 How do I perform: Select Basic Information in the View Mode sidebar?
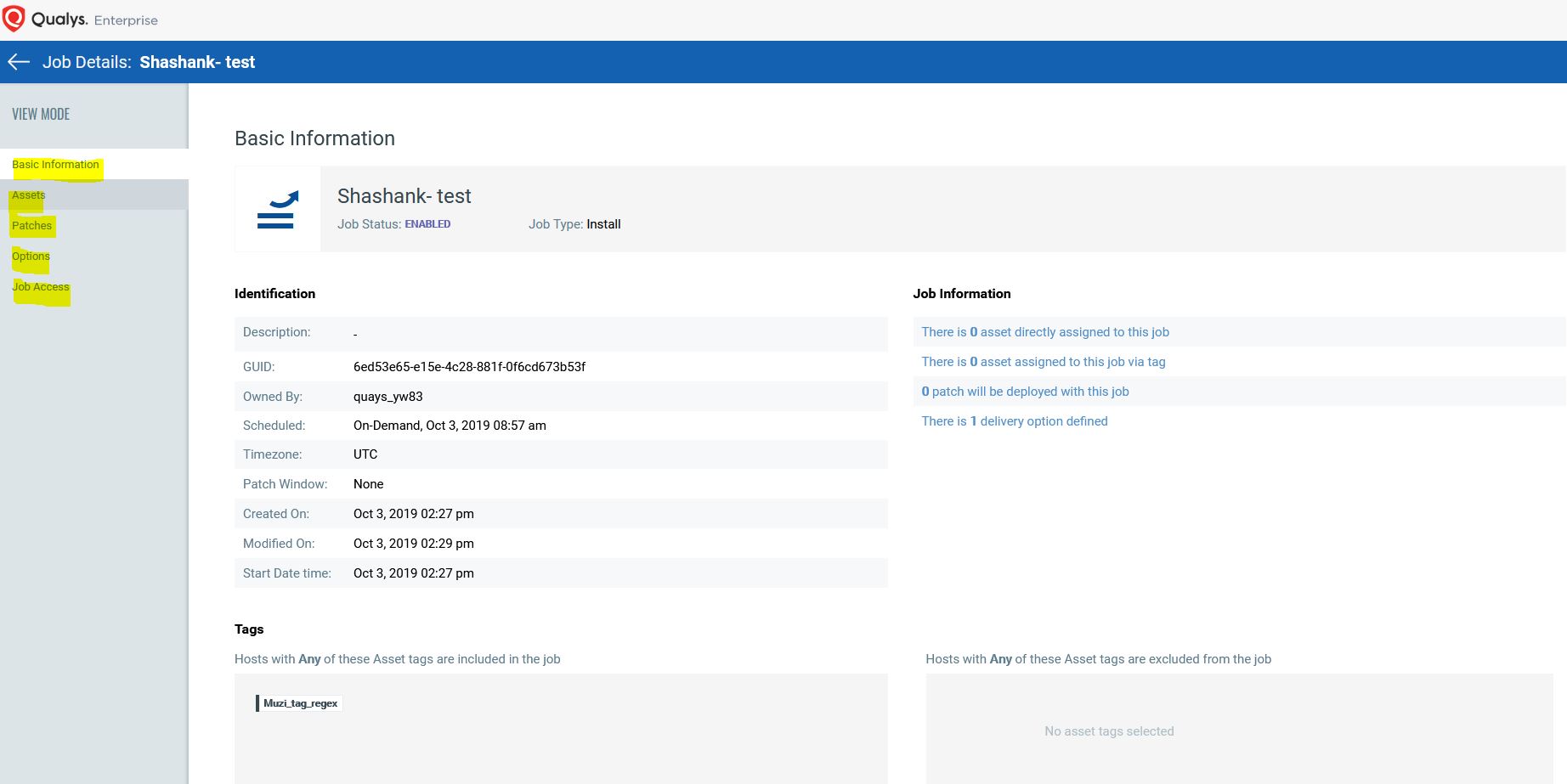coord(54,164)
